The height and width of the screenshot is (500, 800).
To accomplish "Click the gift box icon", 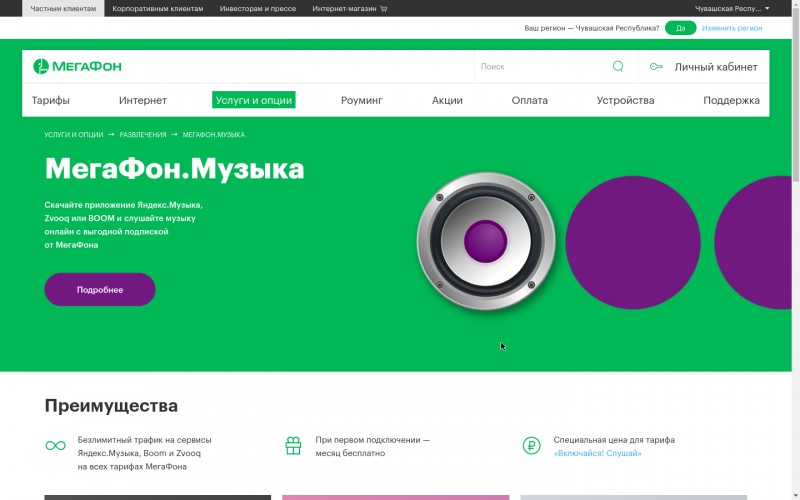I will (x=293, y=445).
